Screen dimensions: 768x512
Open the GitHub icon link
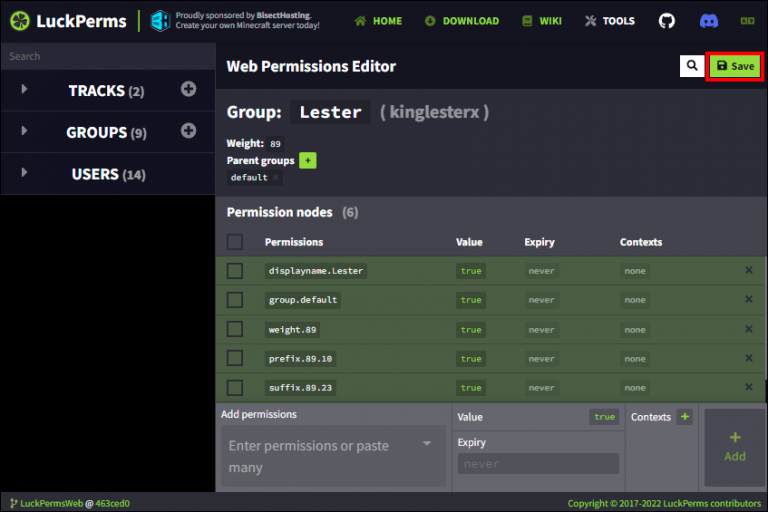(667, 21)
